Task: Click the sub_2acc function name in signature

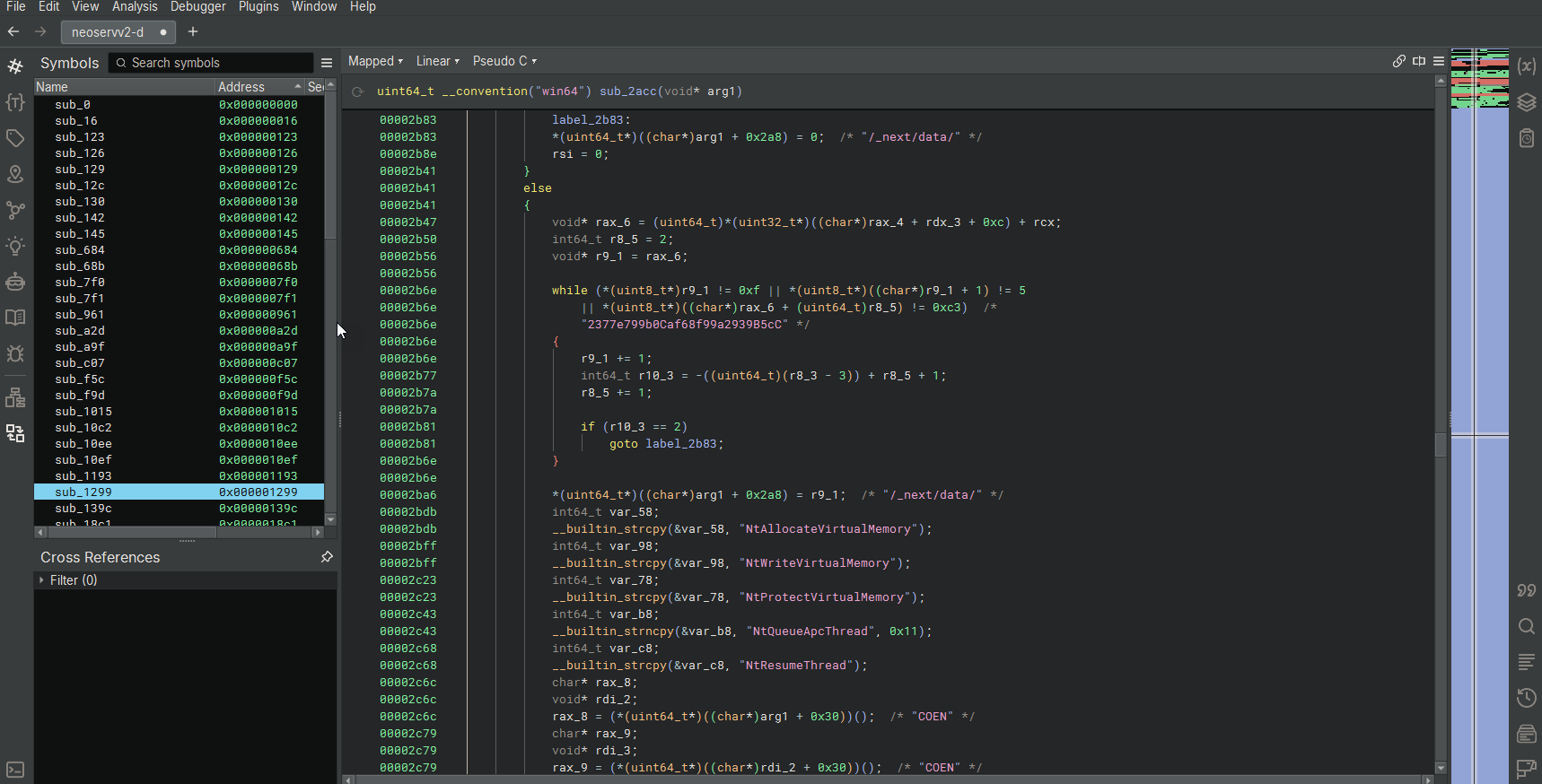Action: [627, 91]
